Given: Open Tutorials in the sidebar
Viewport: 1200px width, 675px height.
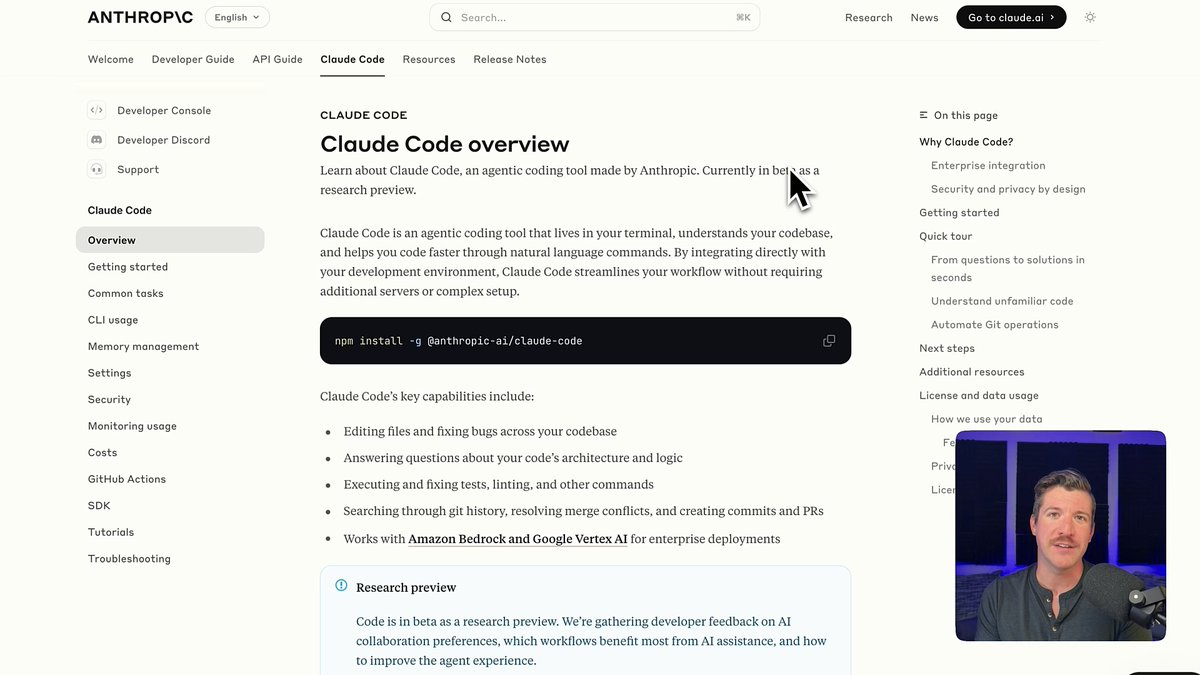Looking at the screenshot, I should point(111,532).
